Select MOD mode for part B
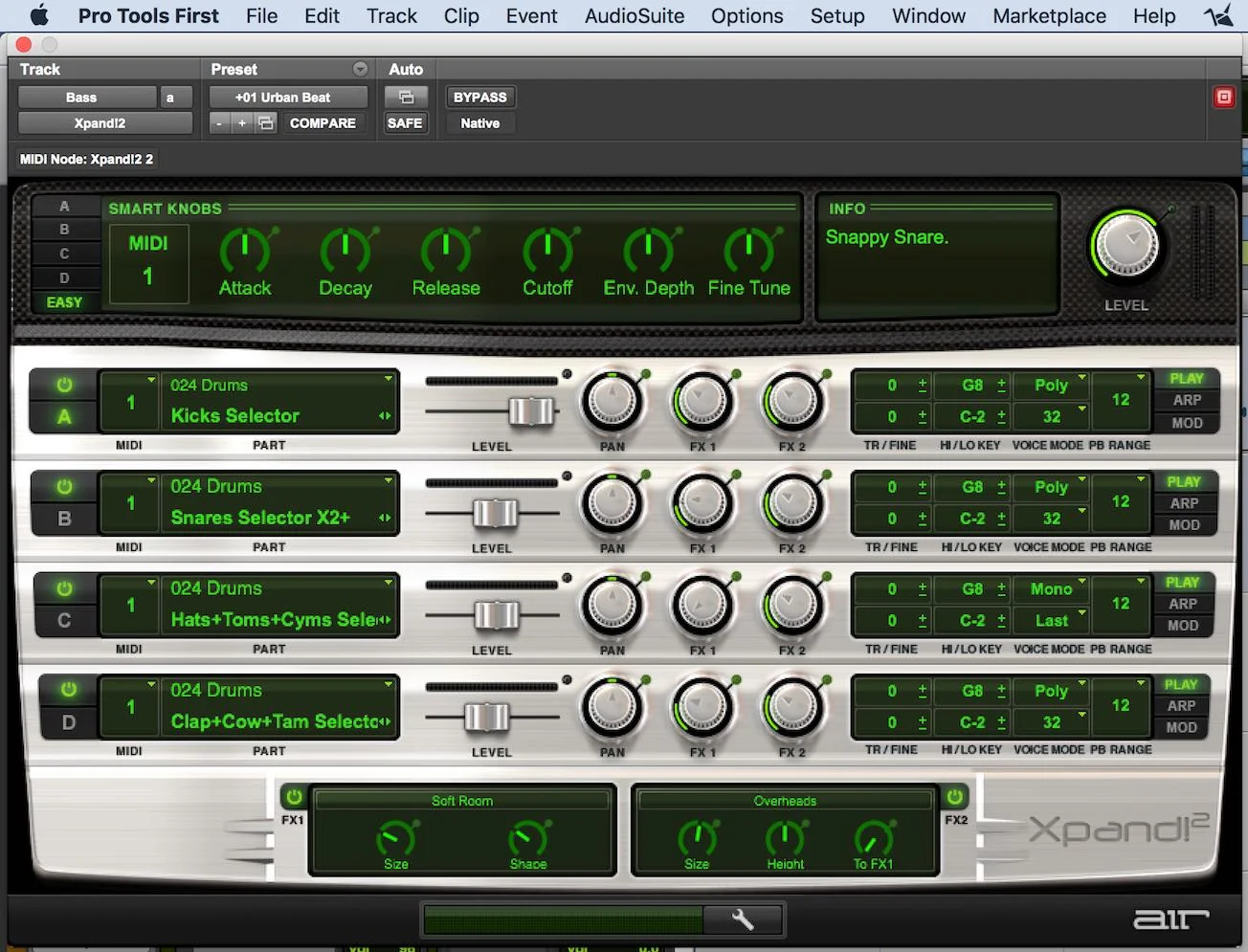 coord(1184,524)
